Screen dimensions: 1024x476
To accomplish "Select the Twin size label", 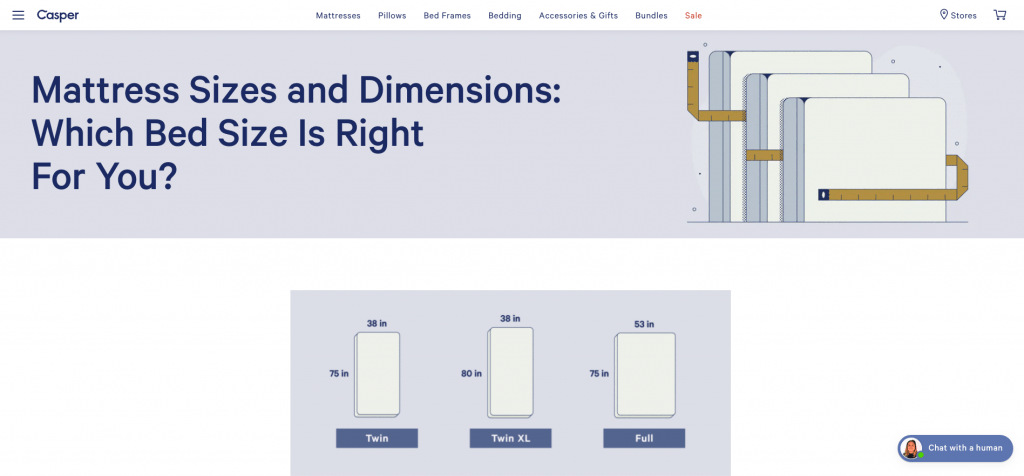I will pos(377,438).
